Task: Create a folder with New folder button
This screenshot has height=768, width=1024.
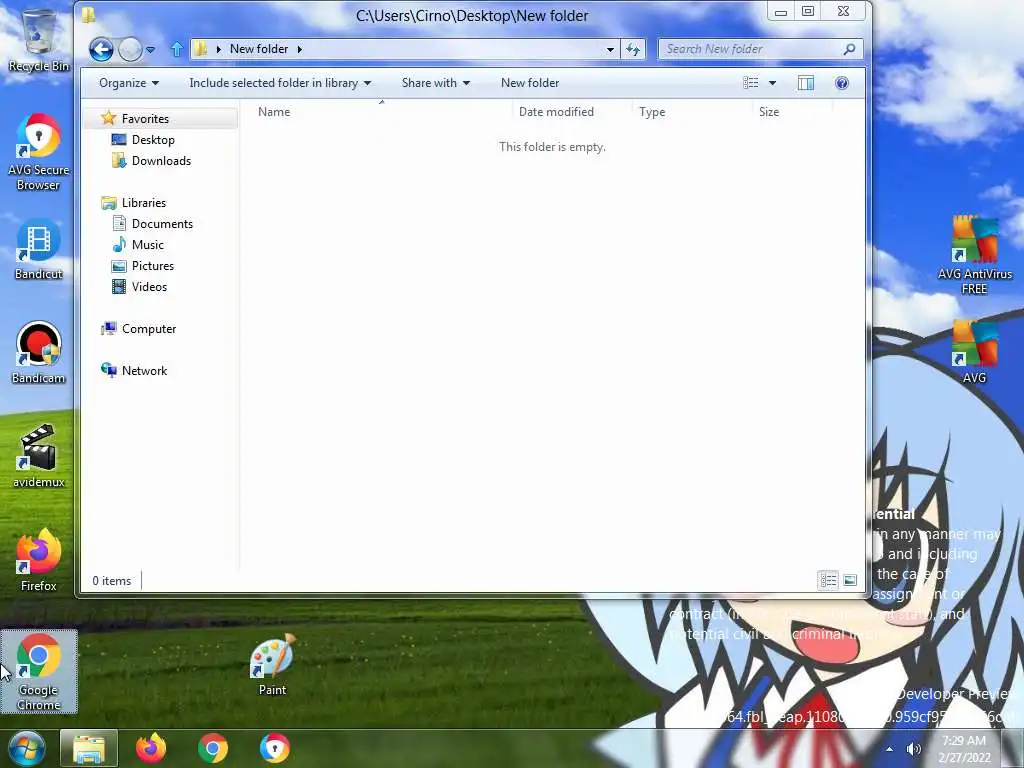Action: click(530, 83)
